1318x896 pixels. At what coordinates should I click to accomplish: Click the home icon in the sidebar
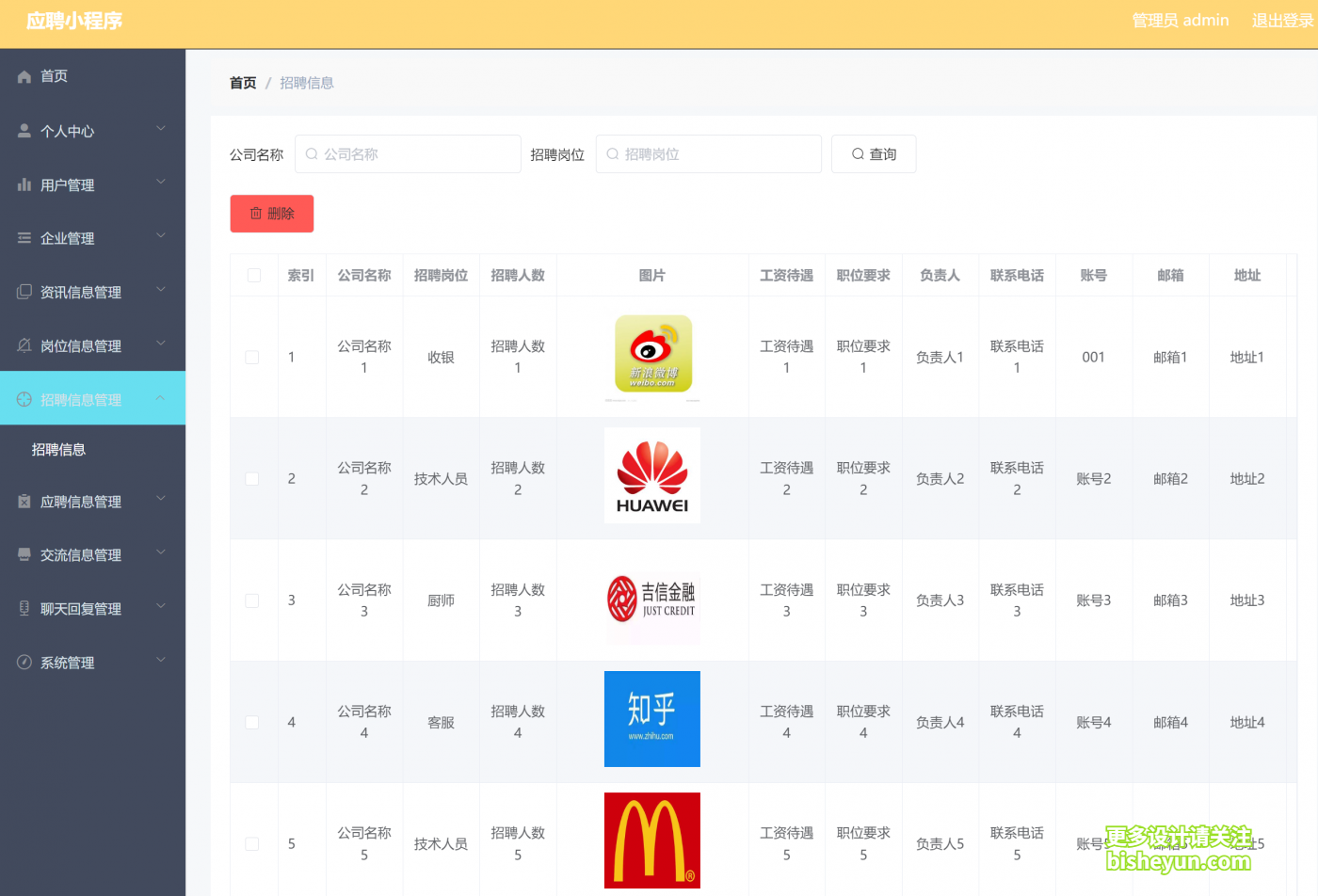pos(24,76)
